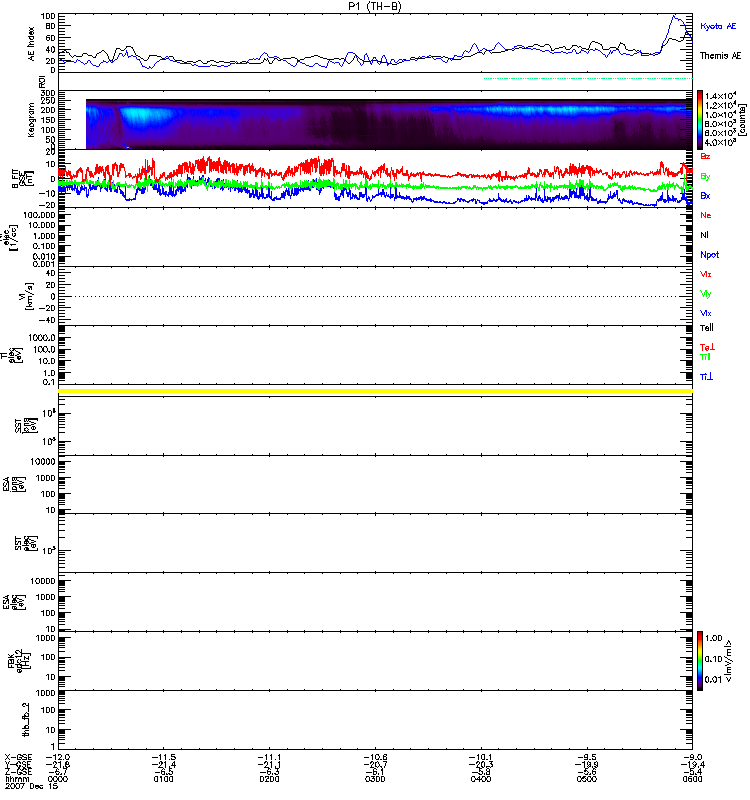This screenshot has height=800, width=750.
Task: Click the X-GSE row label
Action: point(18,757)
